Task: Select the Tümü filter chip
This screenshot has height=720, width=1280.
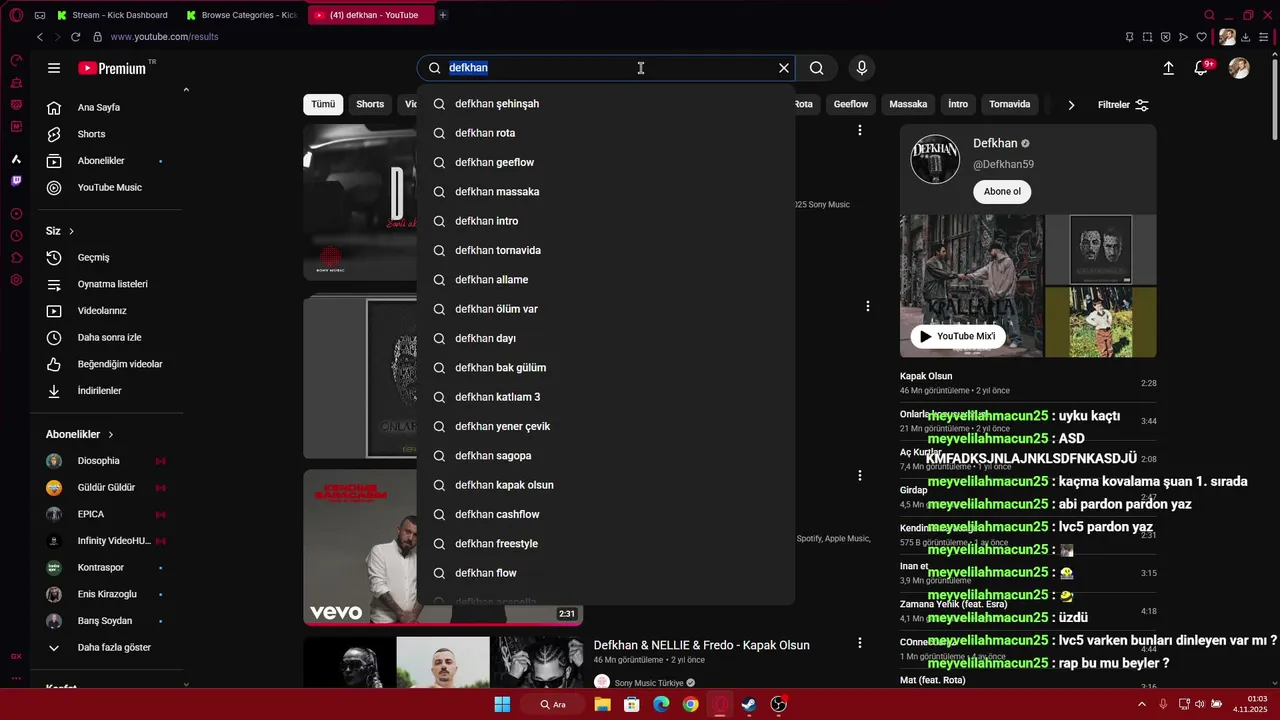Action: 323,104
